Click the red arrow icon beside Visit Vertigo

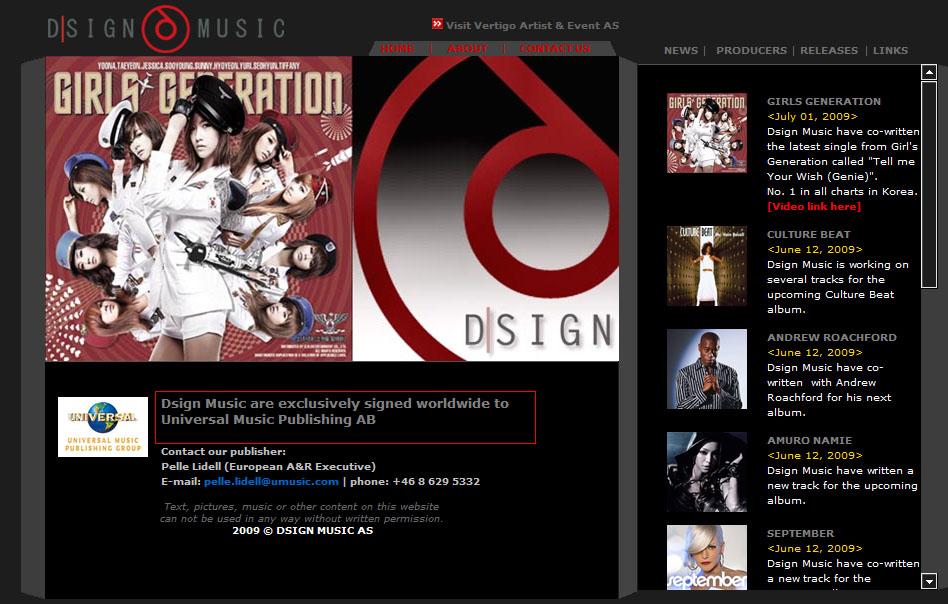(437, 24)
